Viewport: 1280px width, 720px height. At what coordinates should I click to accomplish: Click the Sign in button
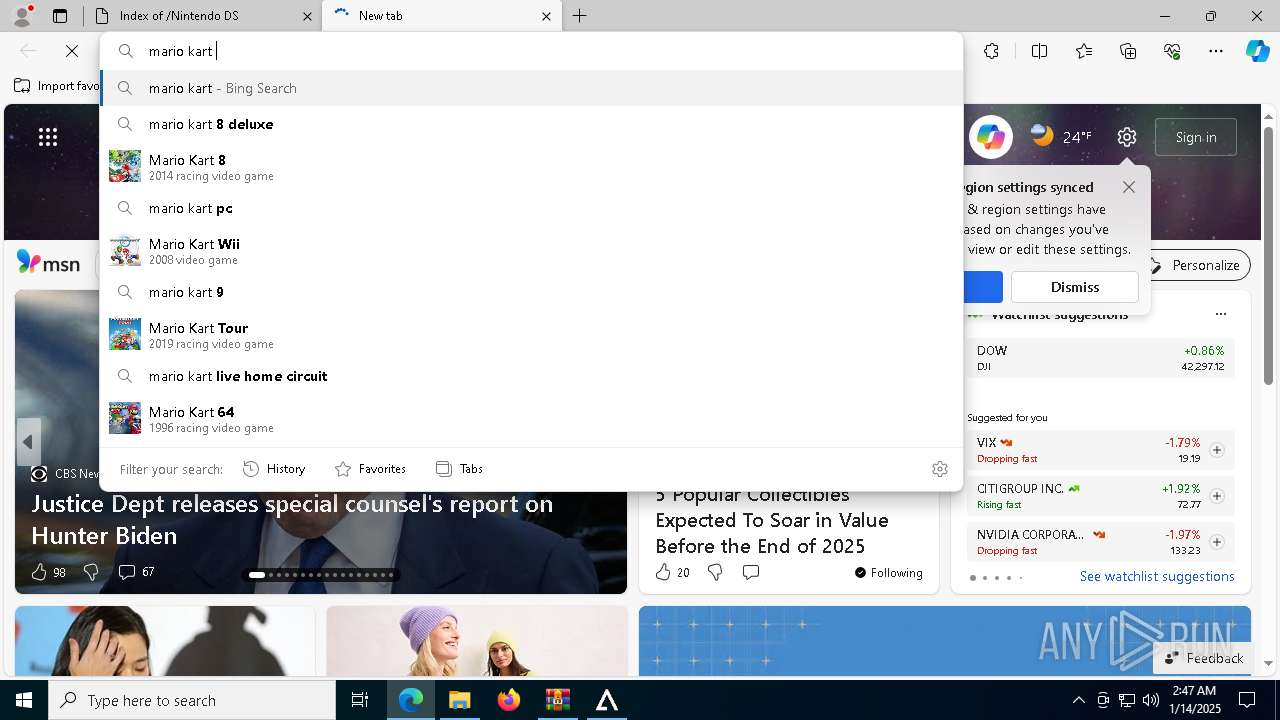point(1196,137)
